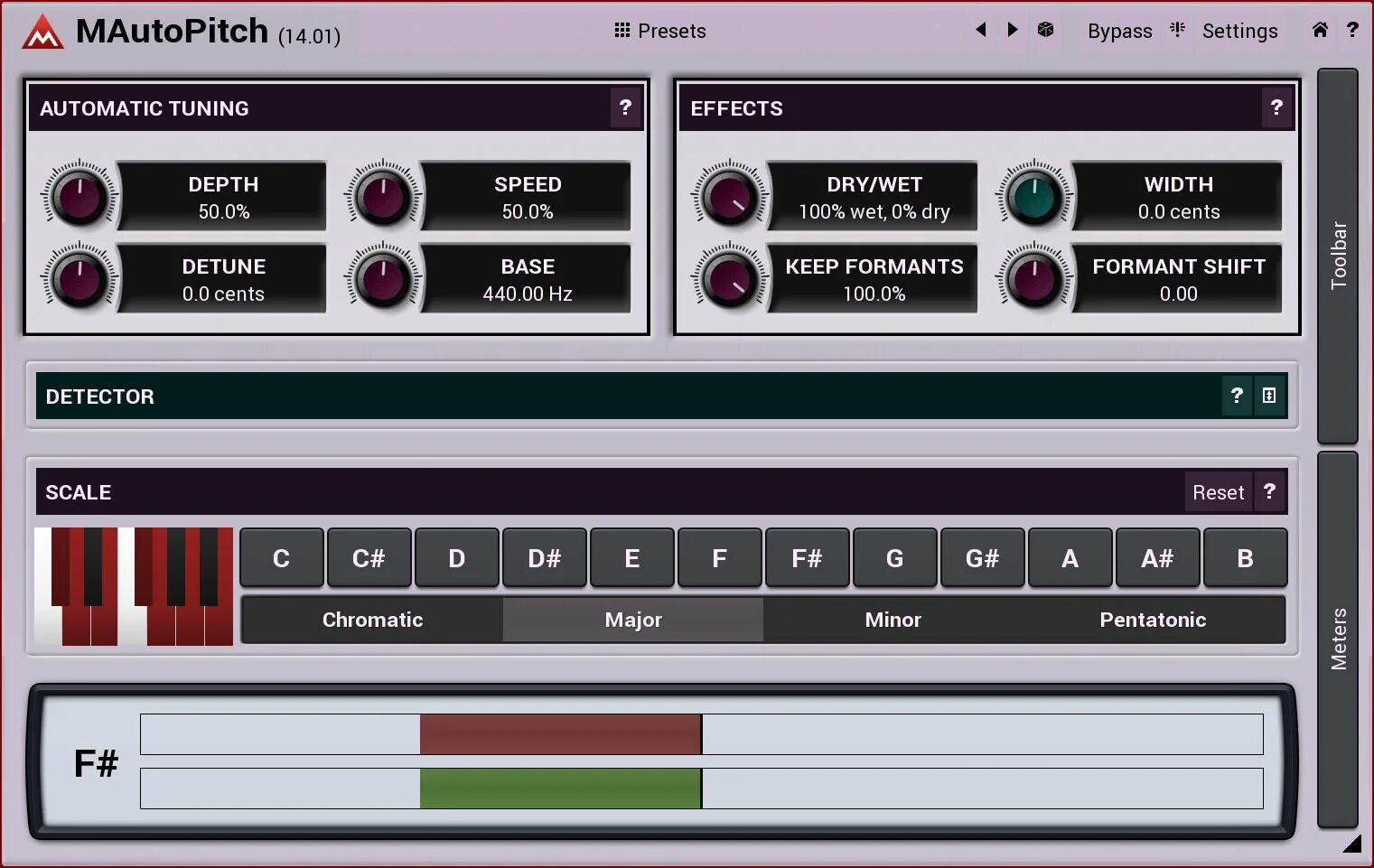Click the detected note F# label
This screenshot has width=1374, height=868.
click(96, 763)
